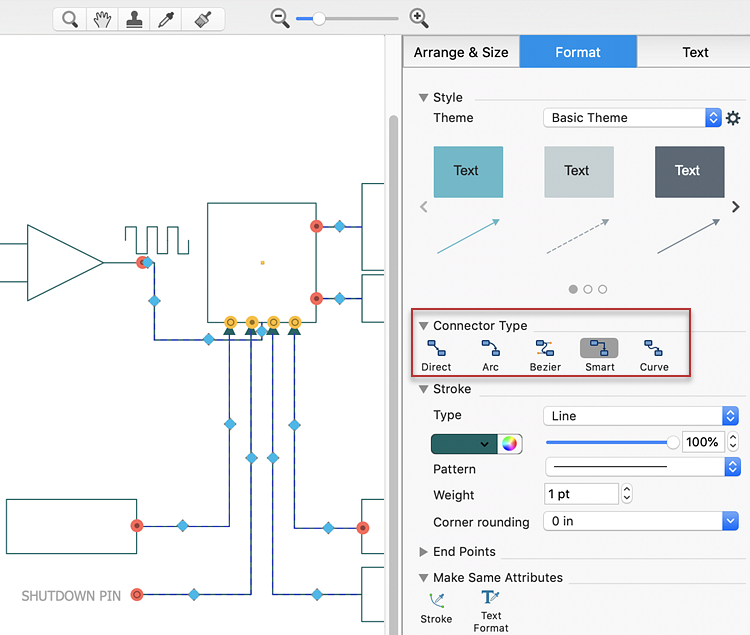
Task: Choose the Curve connector type
Action: (x=654, y=355)
